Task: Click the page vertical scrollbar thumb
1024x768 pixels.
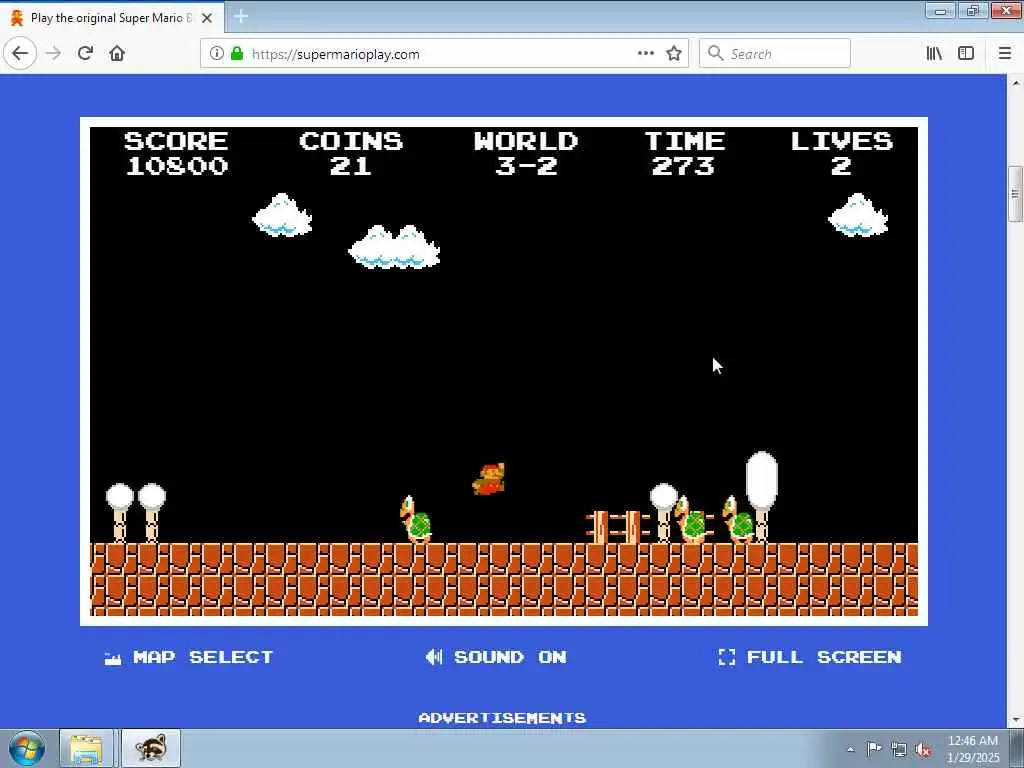Action: [1015, 195]
